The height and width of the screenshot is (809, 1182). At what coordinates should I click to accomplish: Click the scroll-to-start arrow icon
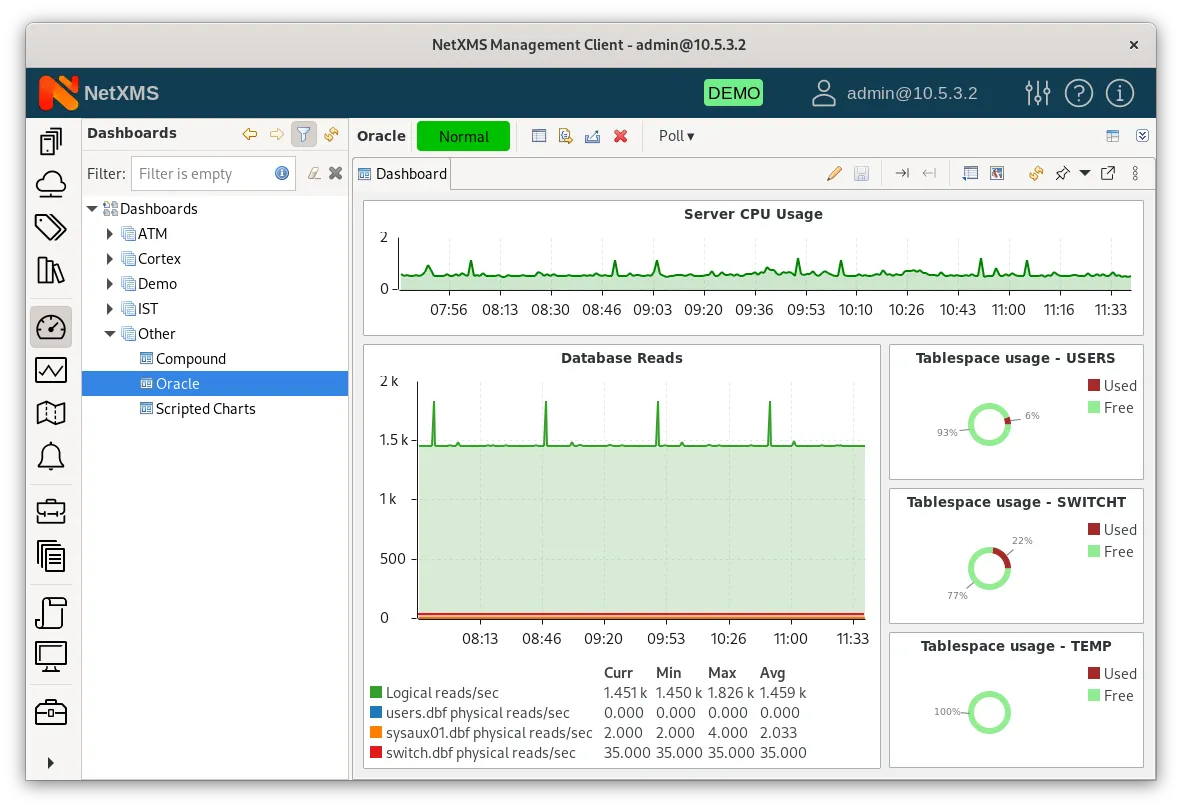click(x=929, y=173)
